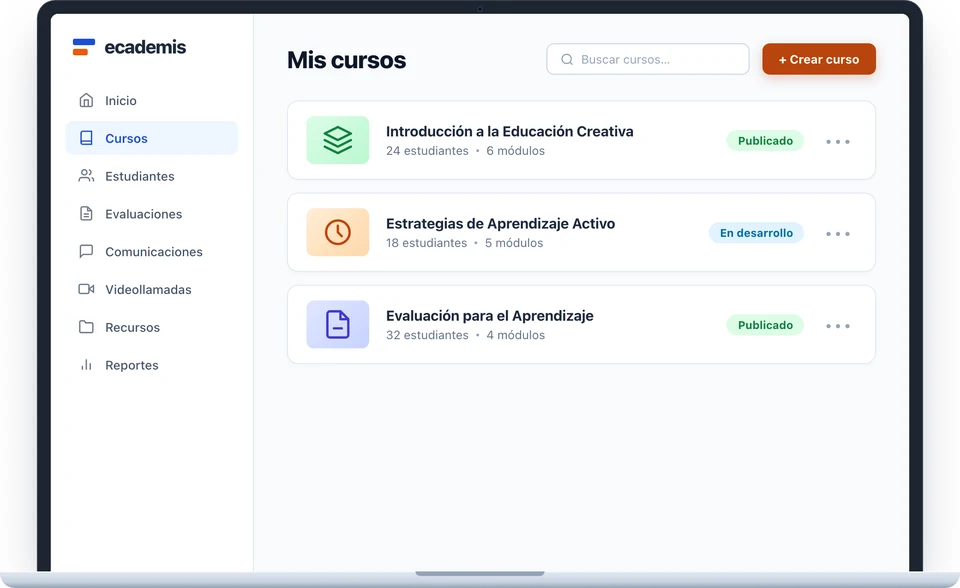Open the options menu for Estrategias de Aprendizaje Activo
This screenshot has width=960, height=588.
tap(838, 234)
